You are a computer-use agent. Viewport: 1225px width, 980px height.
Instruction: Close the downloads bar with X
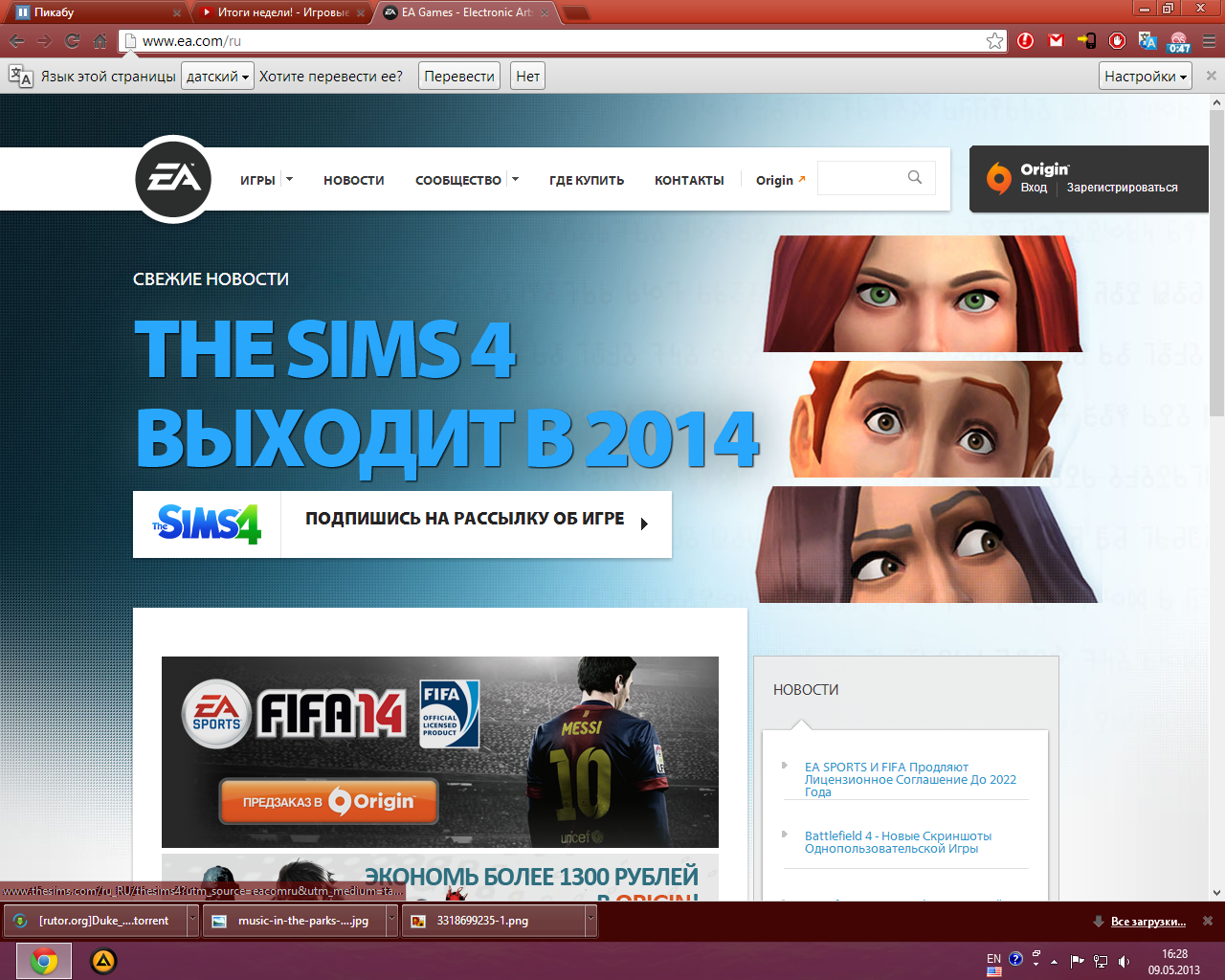pyautogui.click(x=1208, y=921)
